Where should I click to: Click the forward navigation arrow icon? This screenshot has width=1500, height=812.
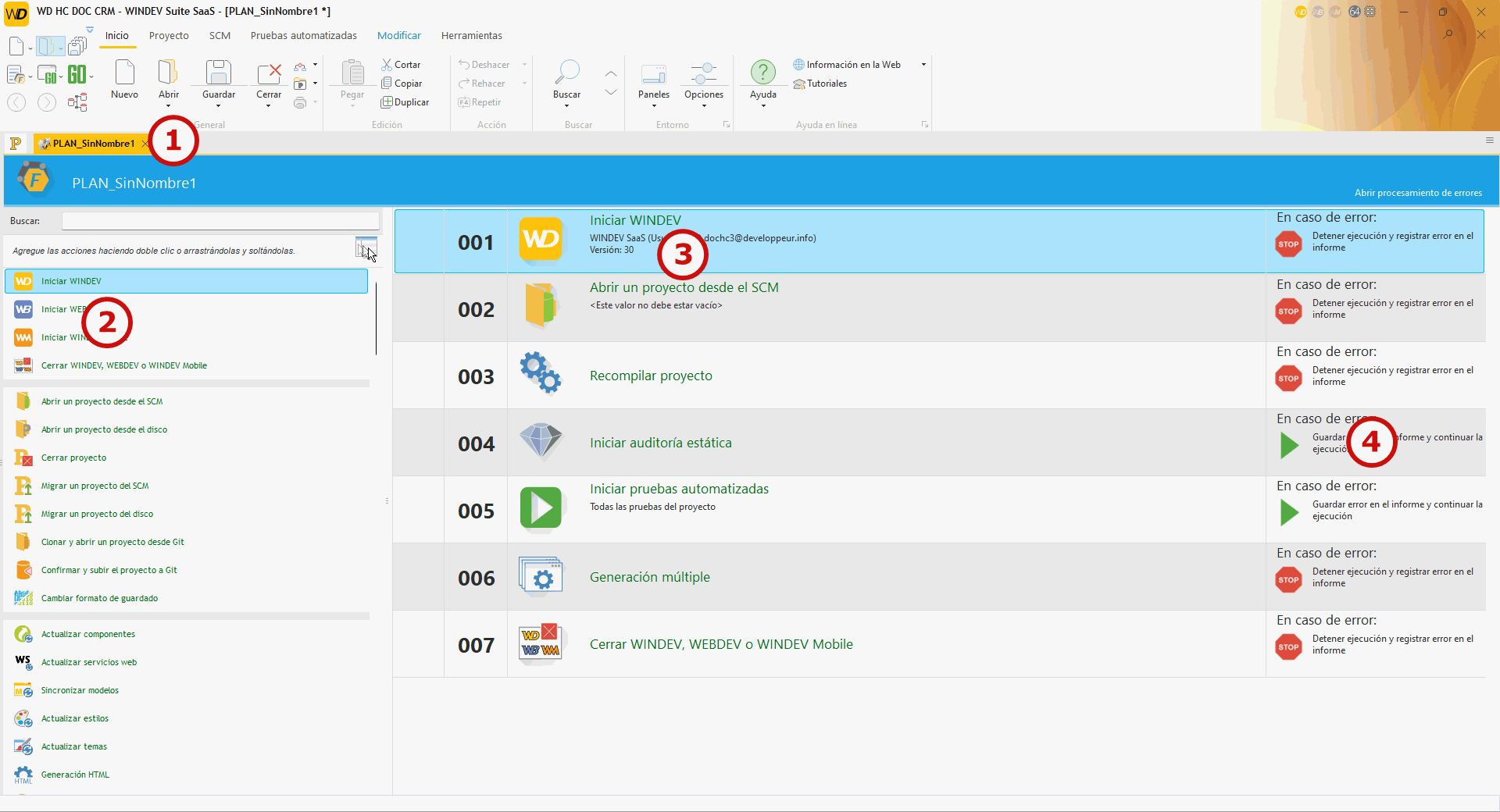[47, 102]
